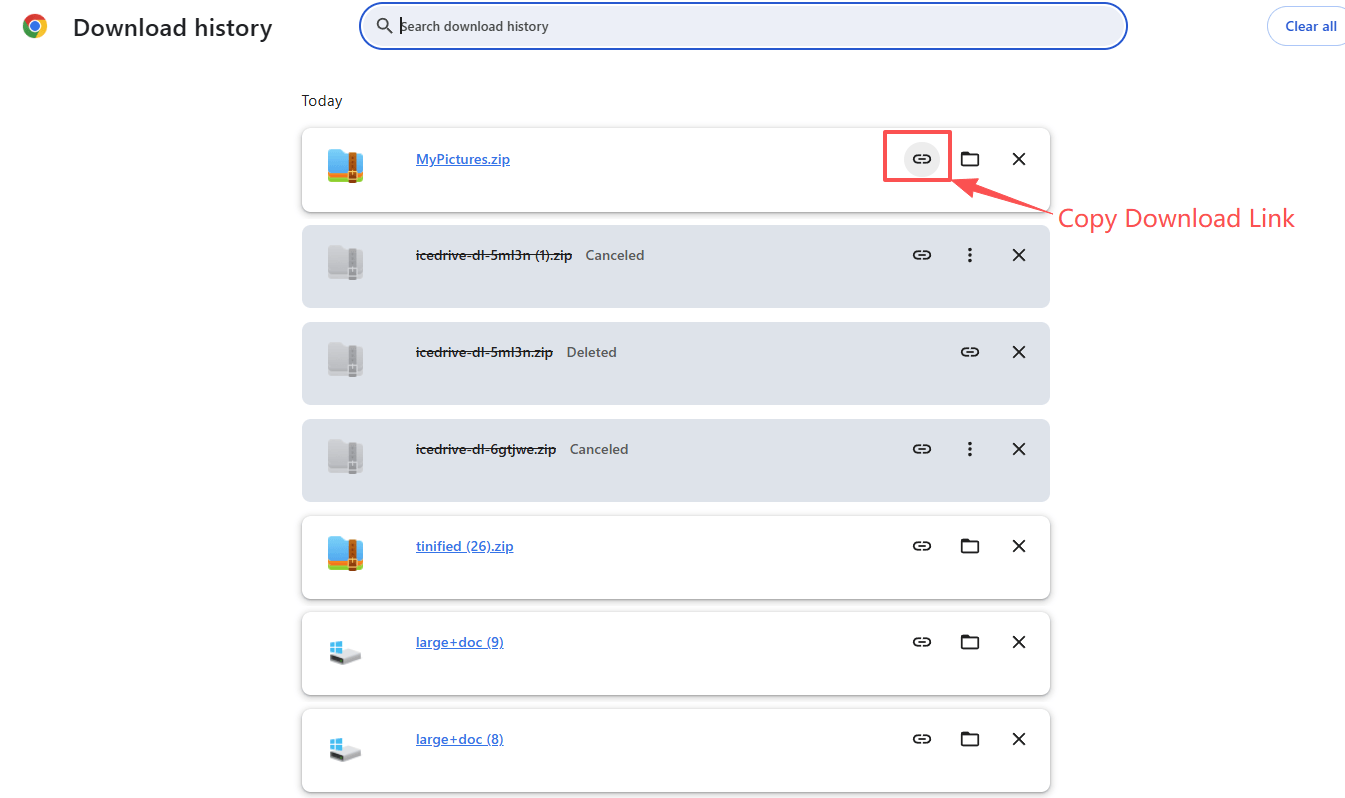Click Clear all downloads
The height and width of the screenshot is (798, 1345).
[x=1313, y=26]
